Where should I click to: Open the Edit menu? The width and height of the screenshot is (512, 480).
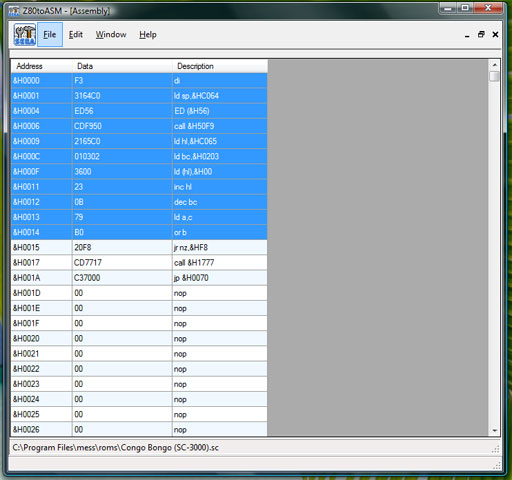click(76, 34)
